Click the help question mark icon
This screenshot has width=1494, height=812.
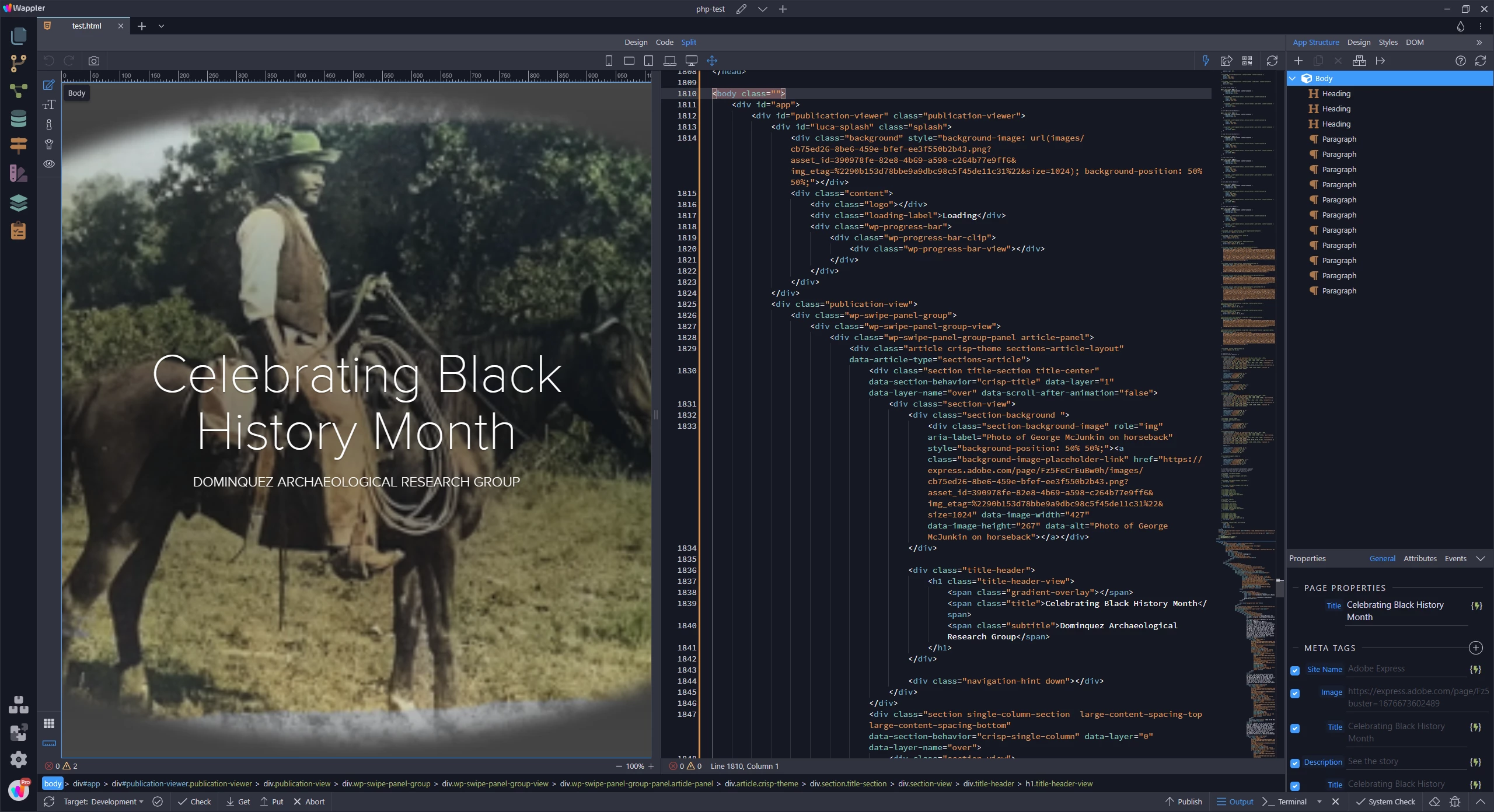pos(1460,61)
